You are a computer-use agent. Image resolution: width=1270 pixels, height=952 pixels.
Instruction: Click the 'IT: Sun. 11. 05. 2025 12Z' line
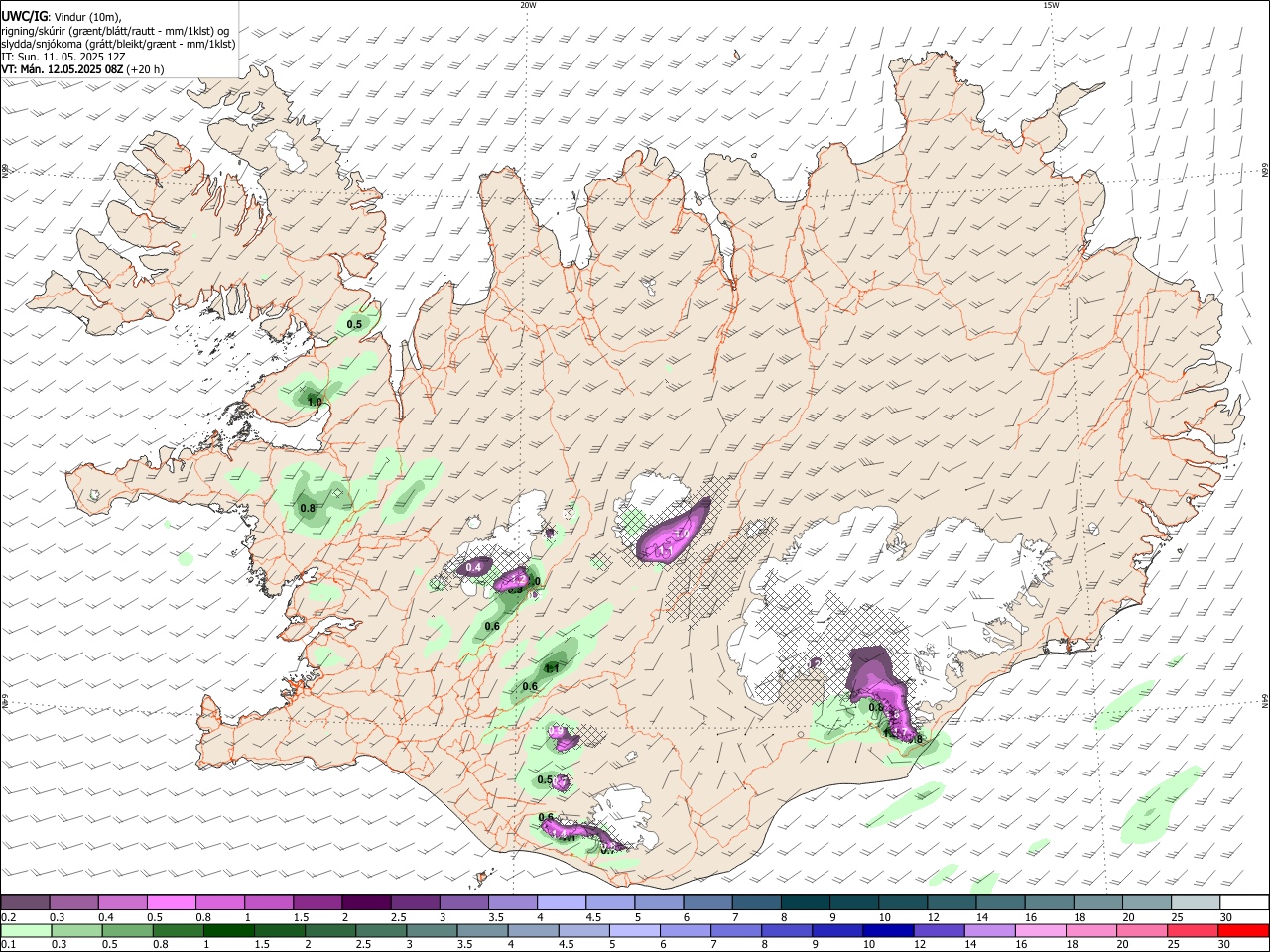63,57
